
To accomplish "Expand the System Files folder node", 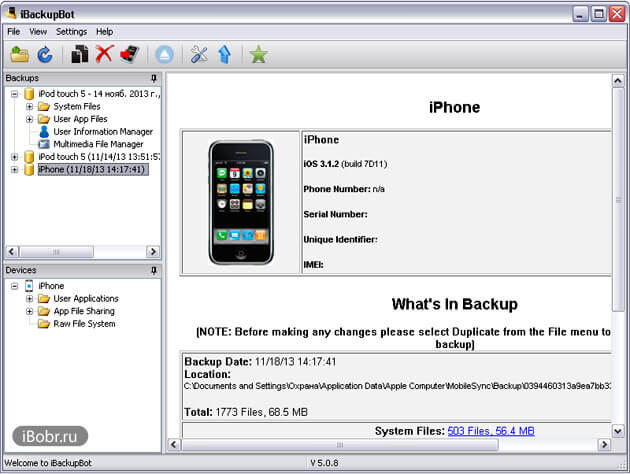I will click(30, 107).
